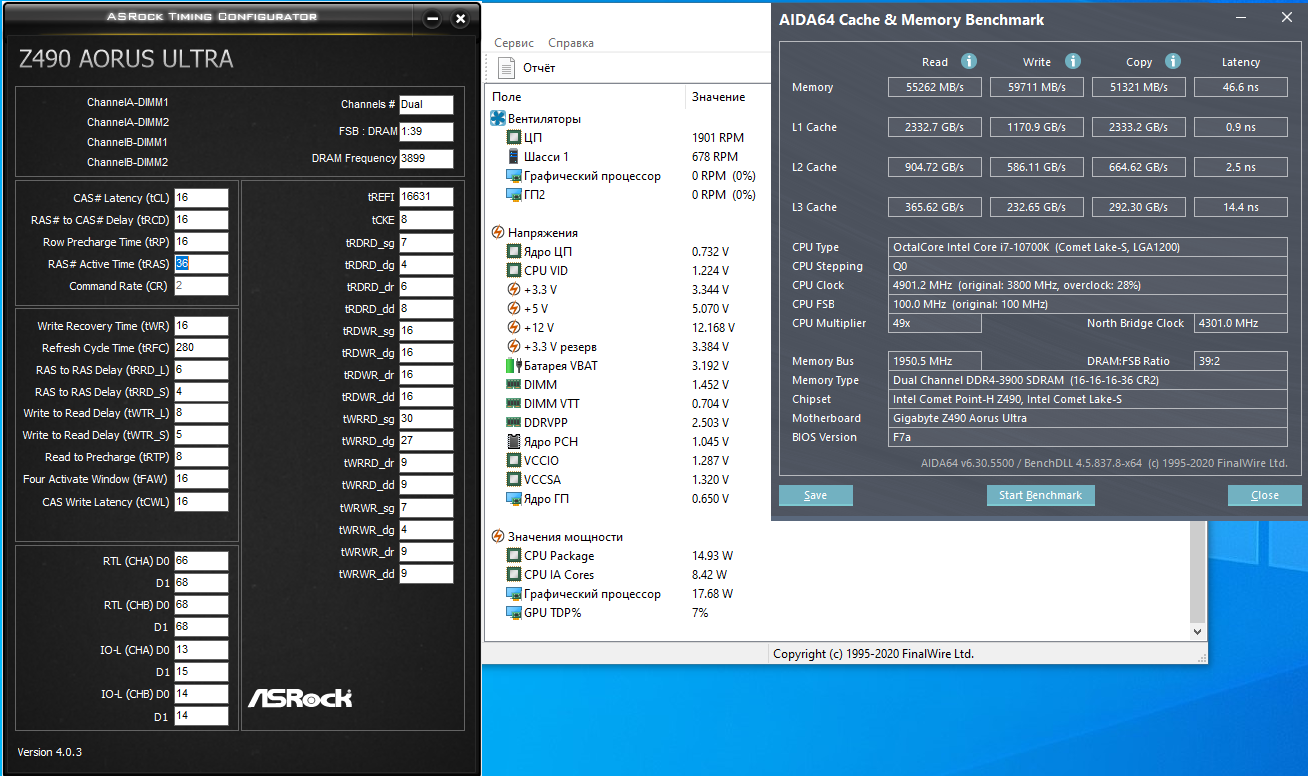Click the Ядро PCH chipset icon
This screenshot has width=1308, height=776.
(514, 441)
